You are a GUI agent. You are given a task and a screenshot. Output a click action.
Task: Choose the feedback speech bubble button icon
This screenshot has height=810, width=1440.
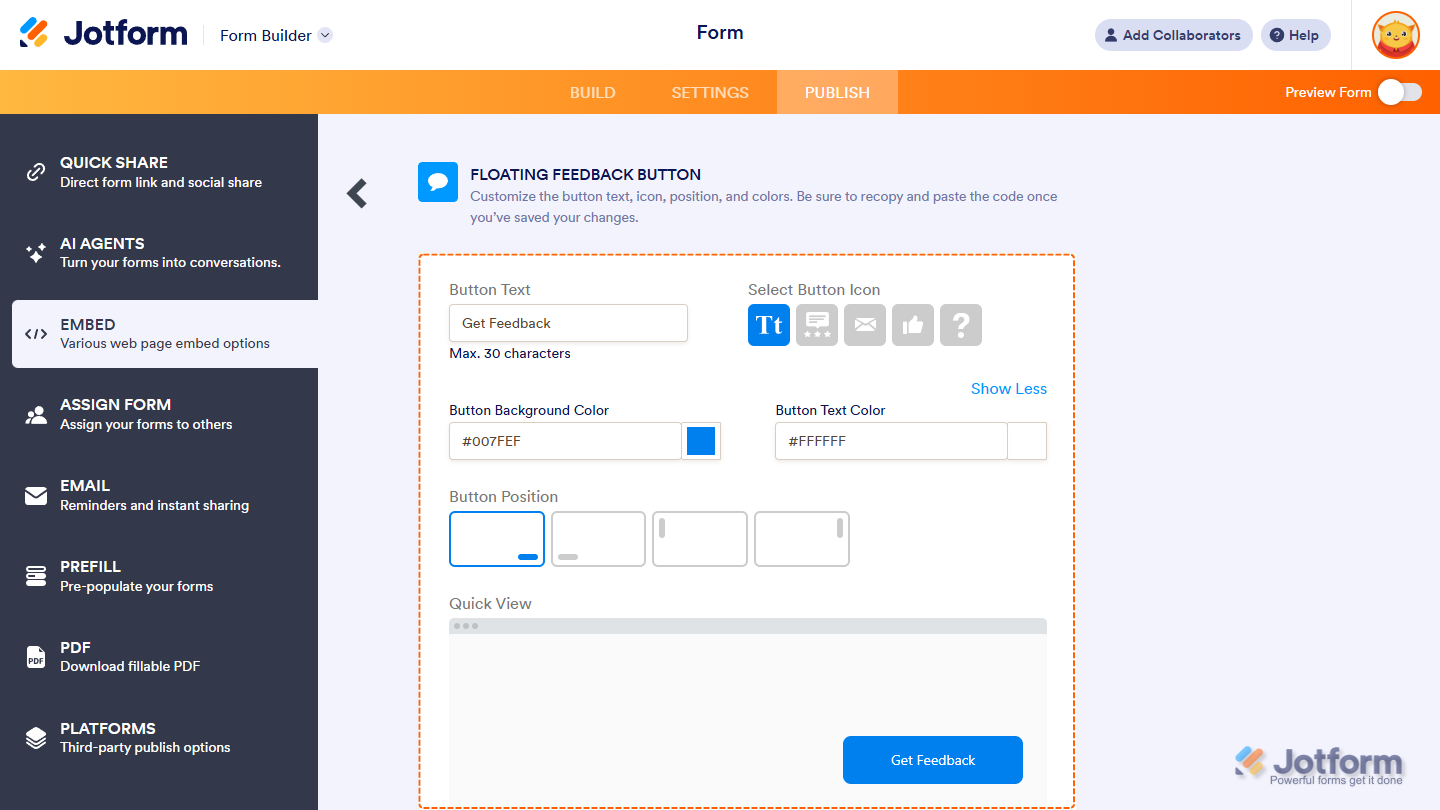pos(816,324)
